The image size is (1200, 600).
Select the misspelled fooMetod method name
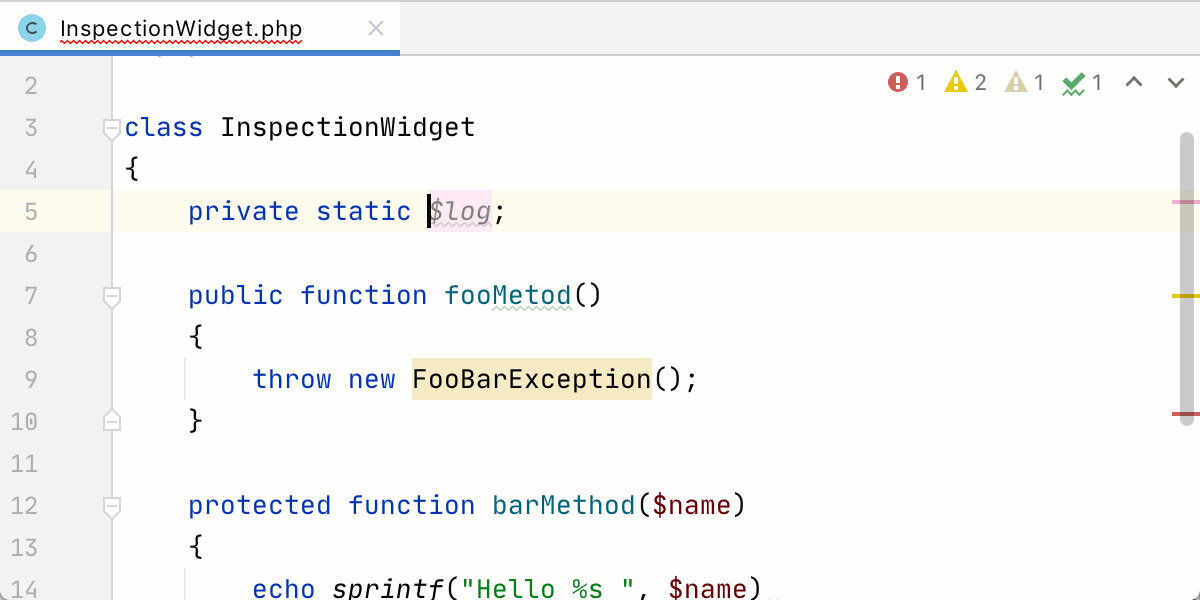(506, 294)
